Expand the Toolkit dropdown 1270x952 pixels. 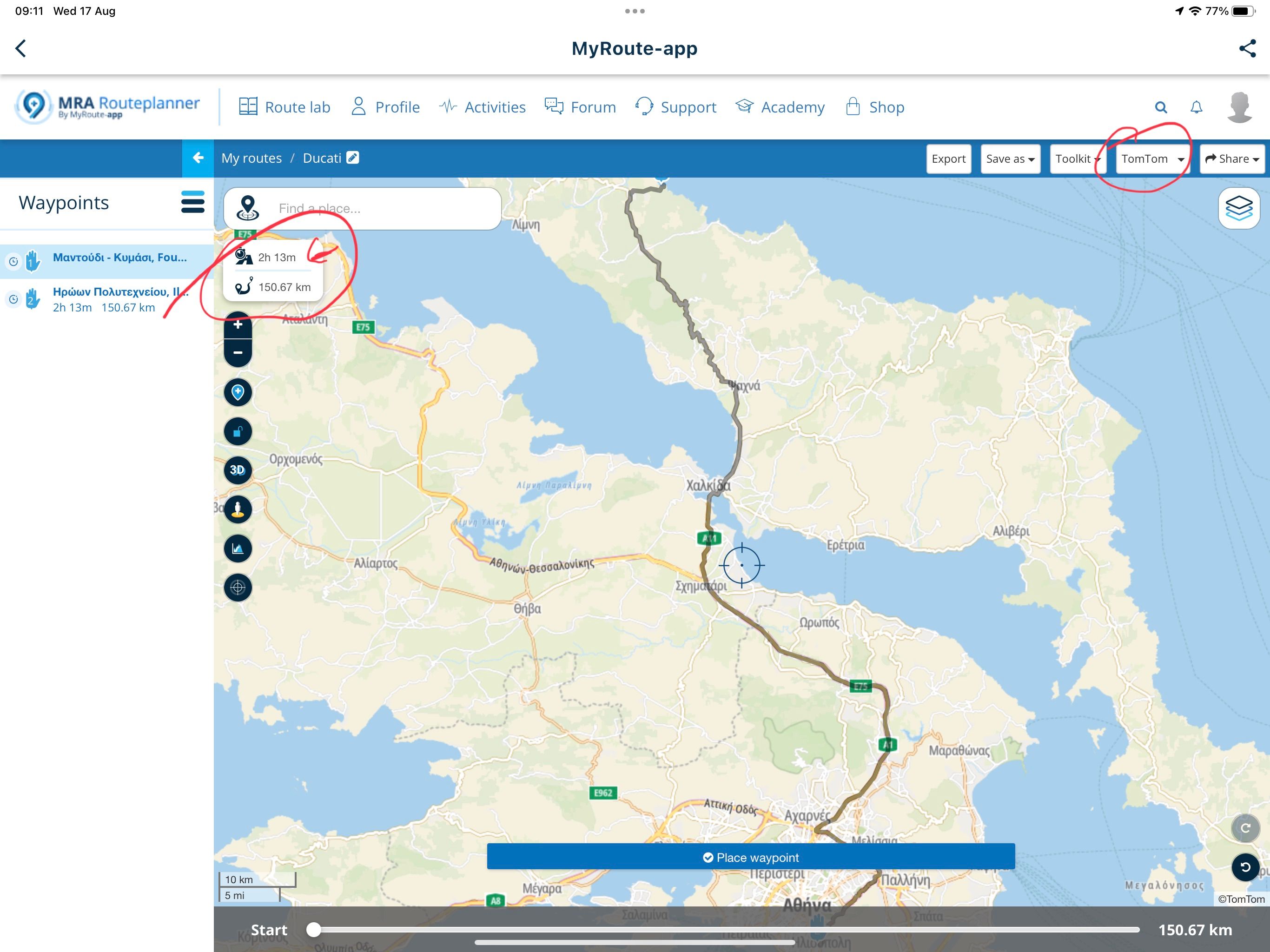1078,159
